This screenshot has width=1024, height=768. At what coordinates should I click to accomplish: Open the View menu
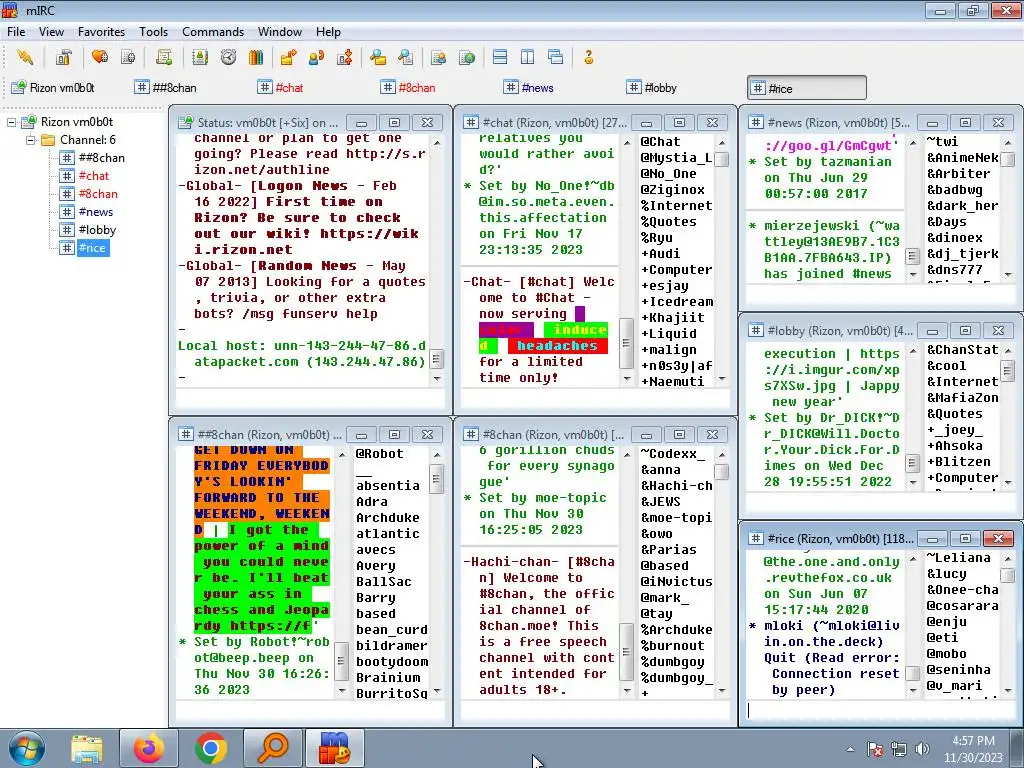51,32
